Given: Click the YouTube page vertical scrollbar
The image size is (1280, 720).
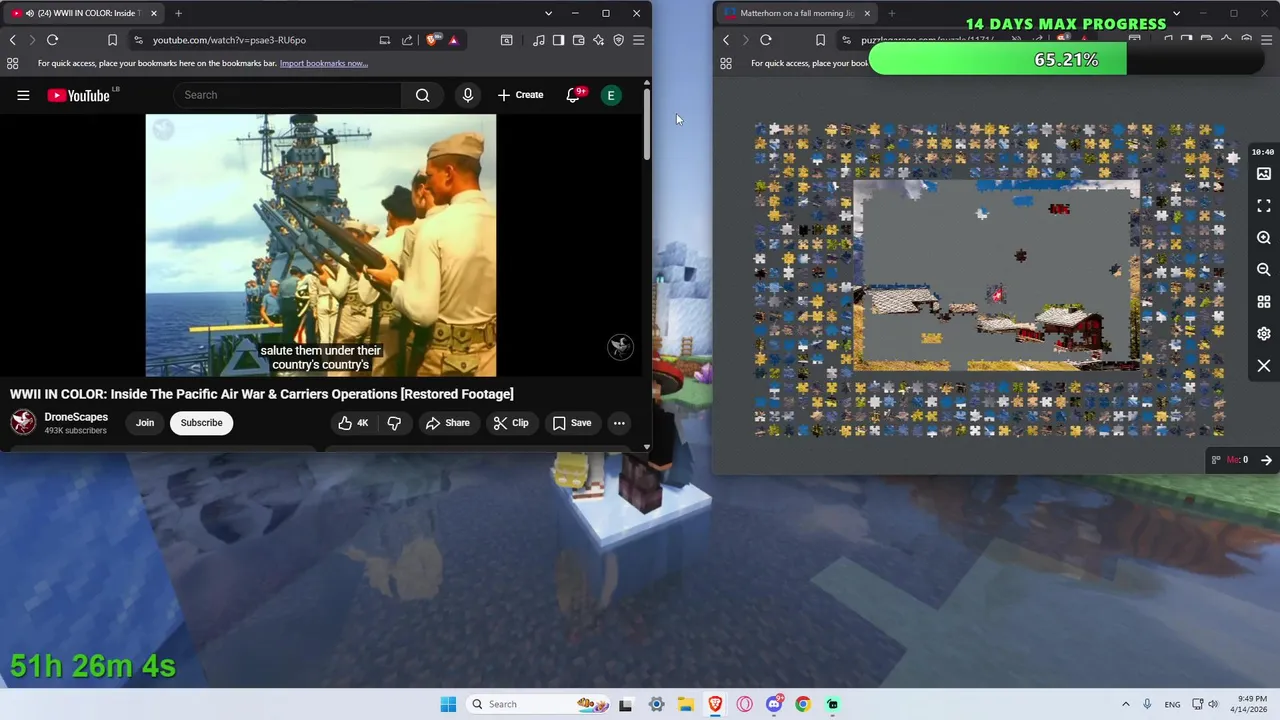Looking at the screenshot, I should click(646, 124).
